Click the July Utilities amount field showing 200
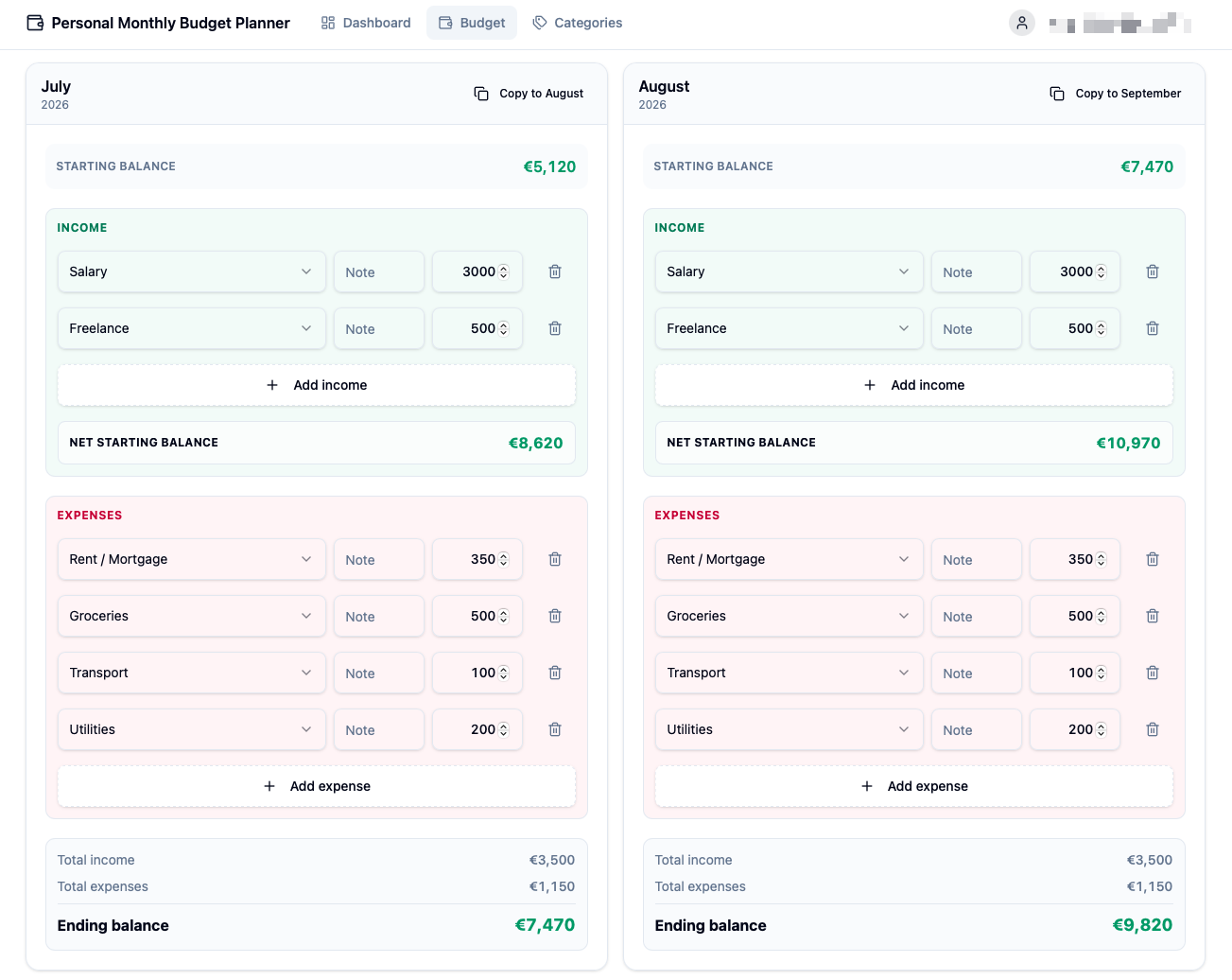The height and width of the screenshot is (980, 1232). coord(477,729)
